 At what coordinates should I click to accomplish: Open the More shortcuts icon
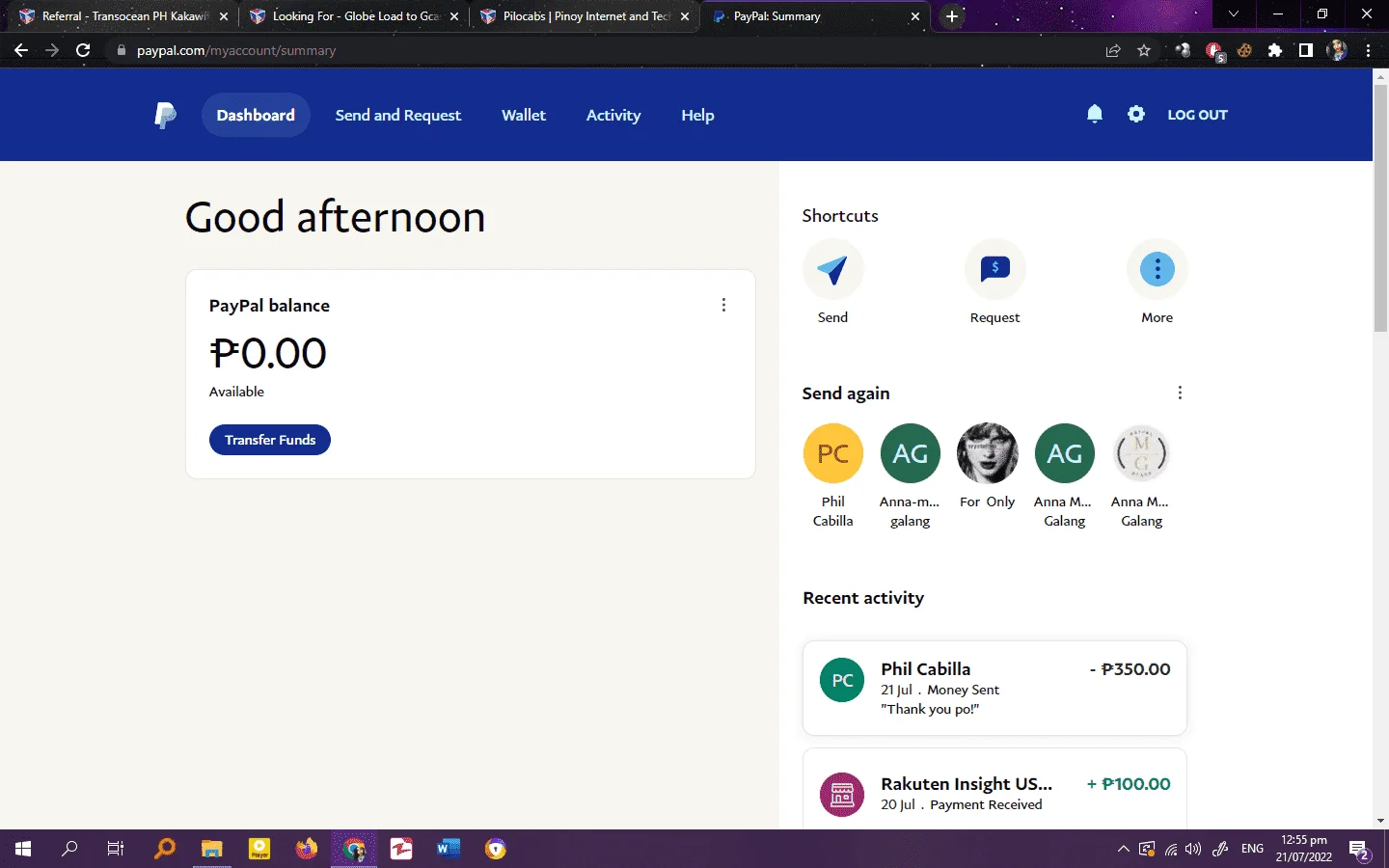tap(1157, 269)
